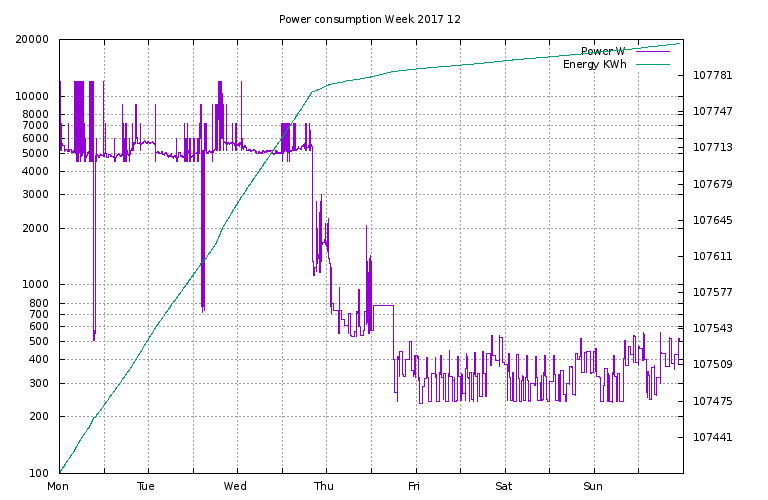Click the '800' left axis label
Viewport: 768px width, 500px height.
coord(39,303)
